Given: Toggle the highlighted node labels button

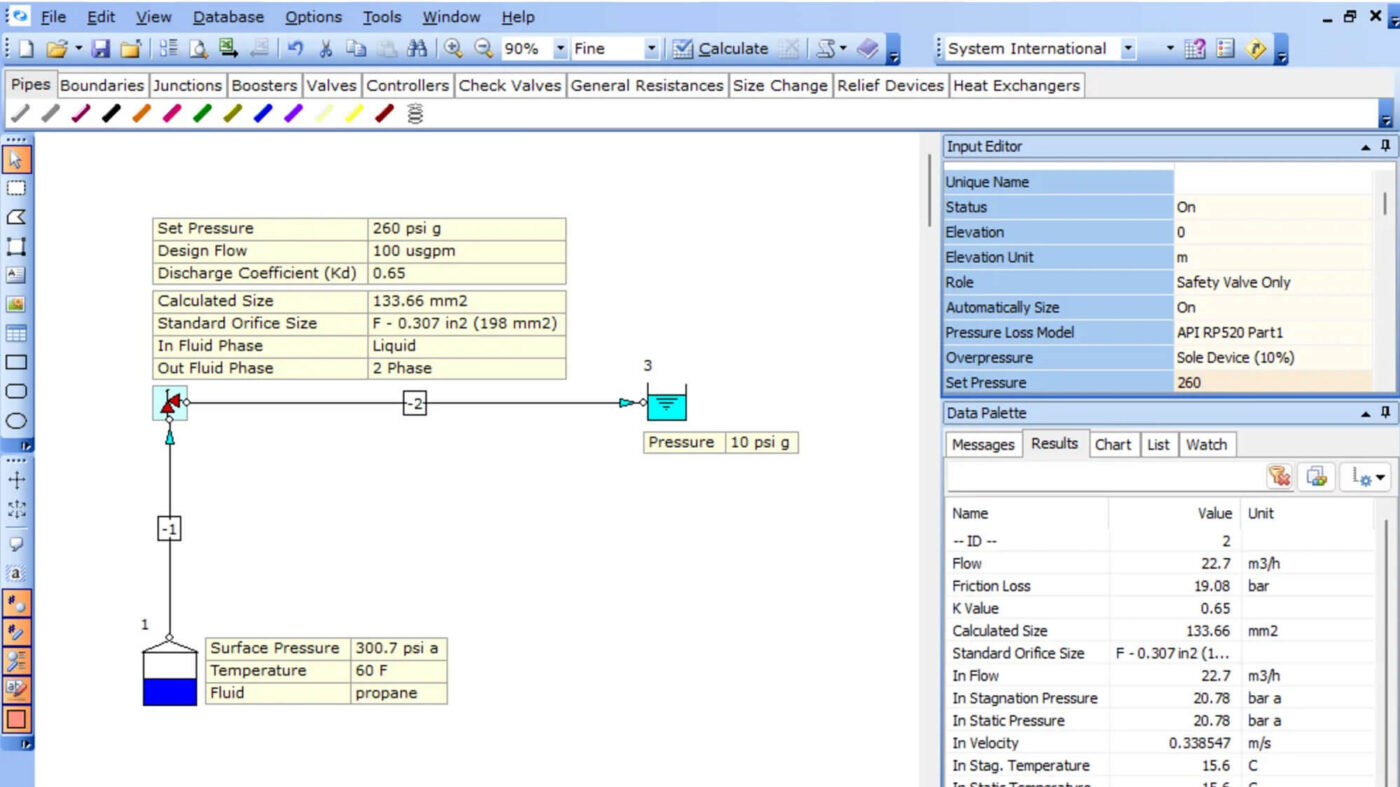Looking at the screenshot, I should pos(16,603).
